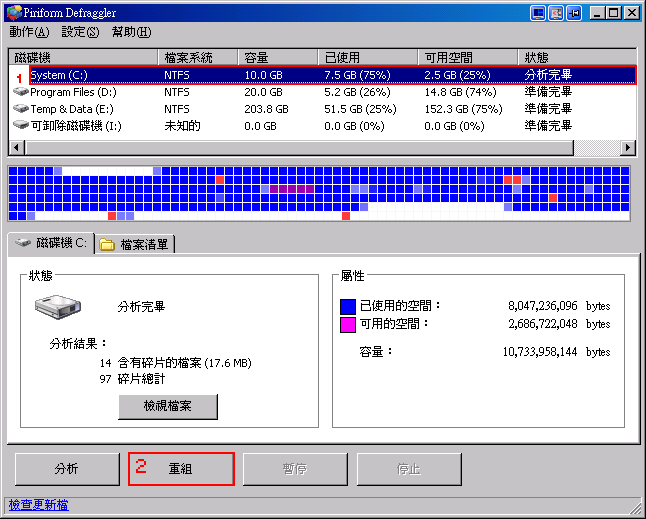Click the 203.8 GB capacity cell

[x=266, y=109]
